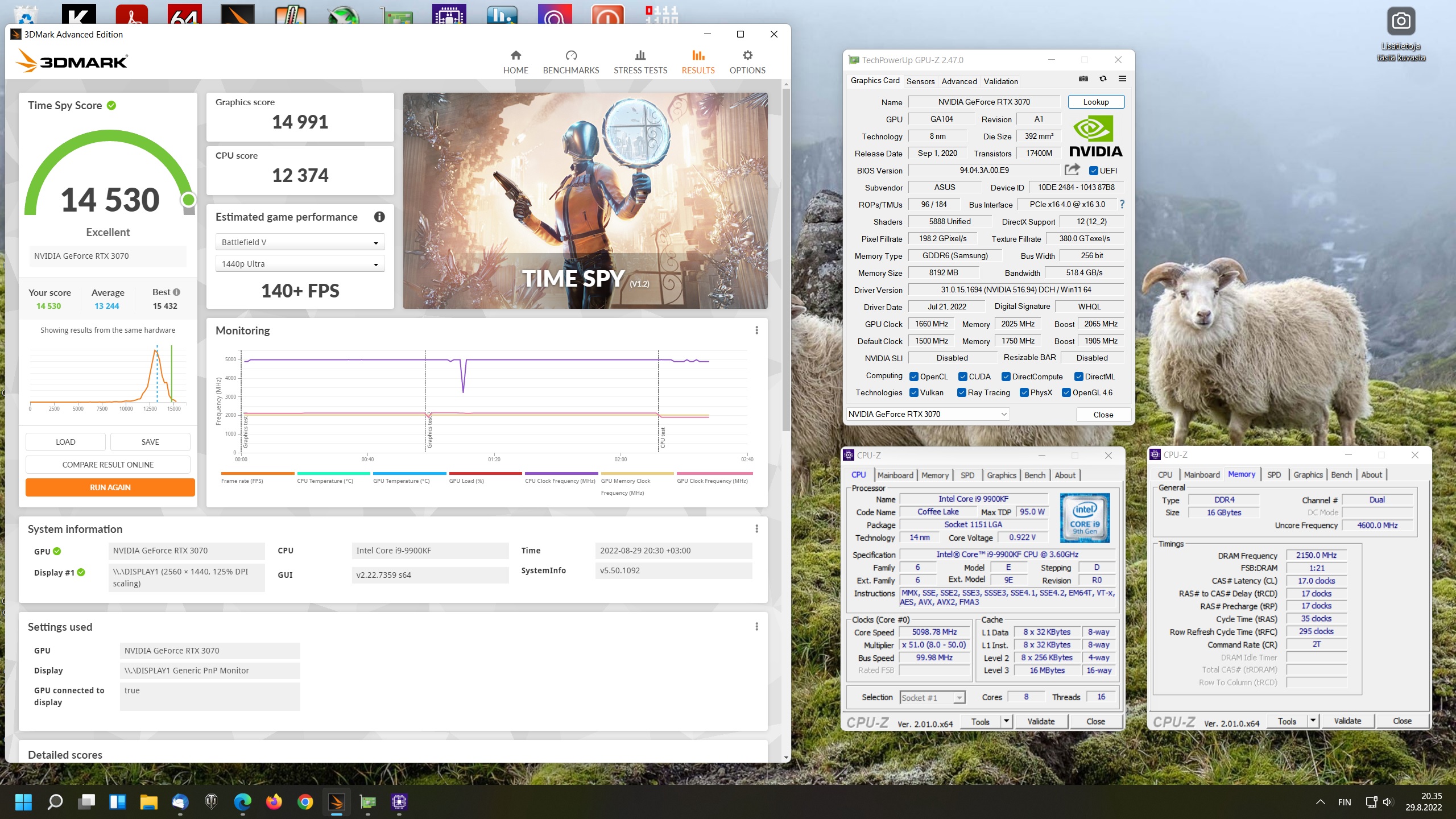Click the Time Spy preview image
The image size is (1456, 819).
[585, 201]
